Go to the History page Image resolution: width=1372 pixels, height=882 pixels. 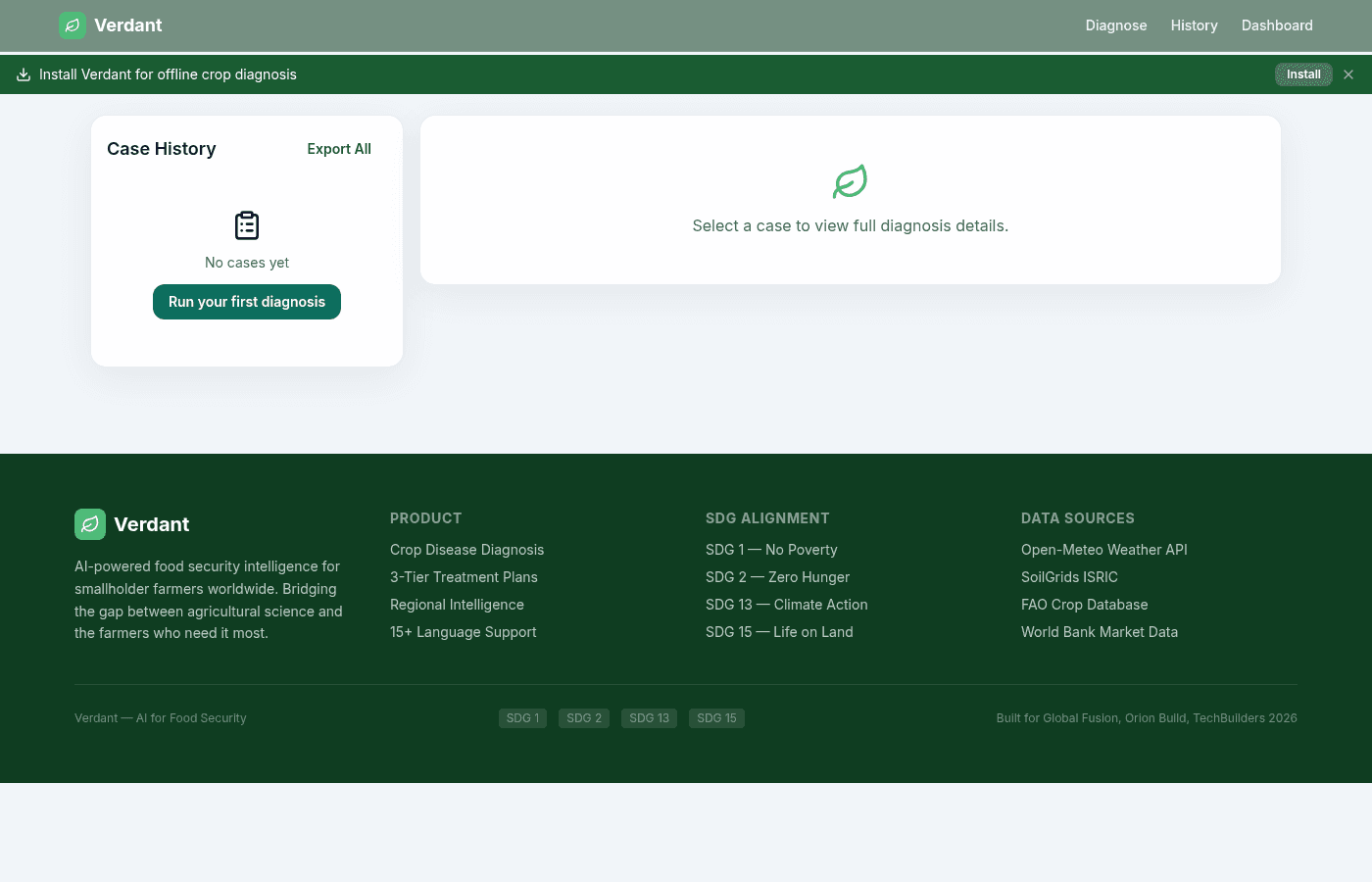[1194, 25]
